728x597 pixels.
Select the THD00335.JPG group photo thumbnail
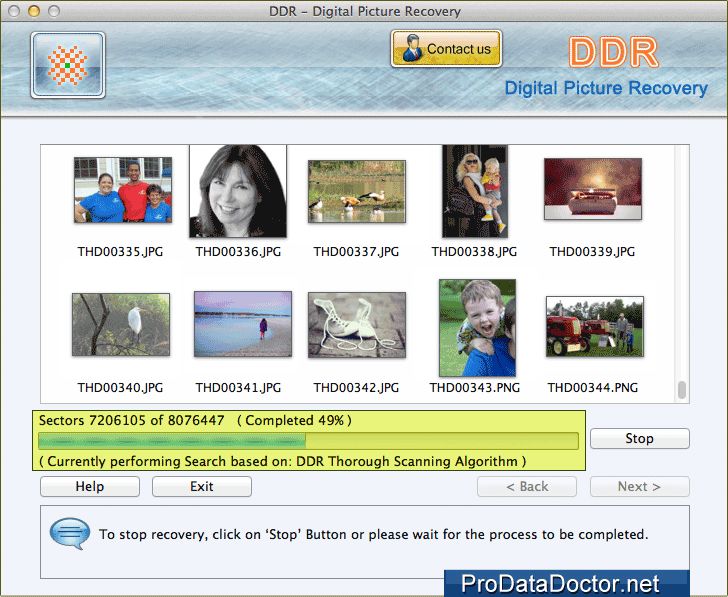click(x=123, y=190)
